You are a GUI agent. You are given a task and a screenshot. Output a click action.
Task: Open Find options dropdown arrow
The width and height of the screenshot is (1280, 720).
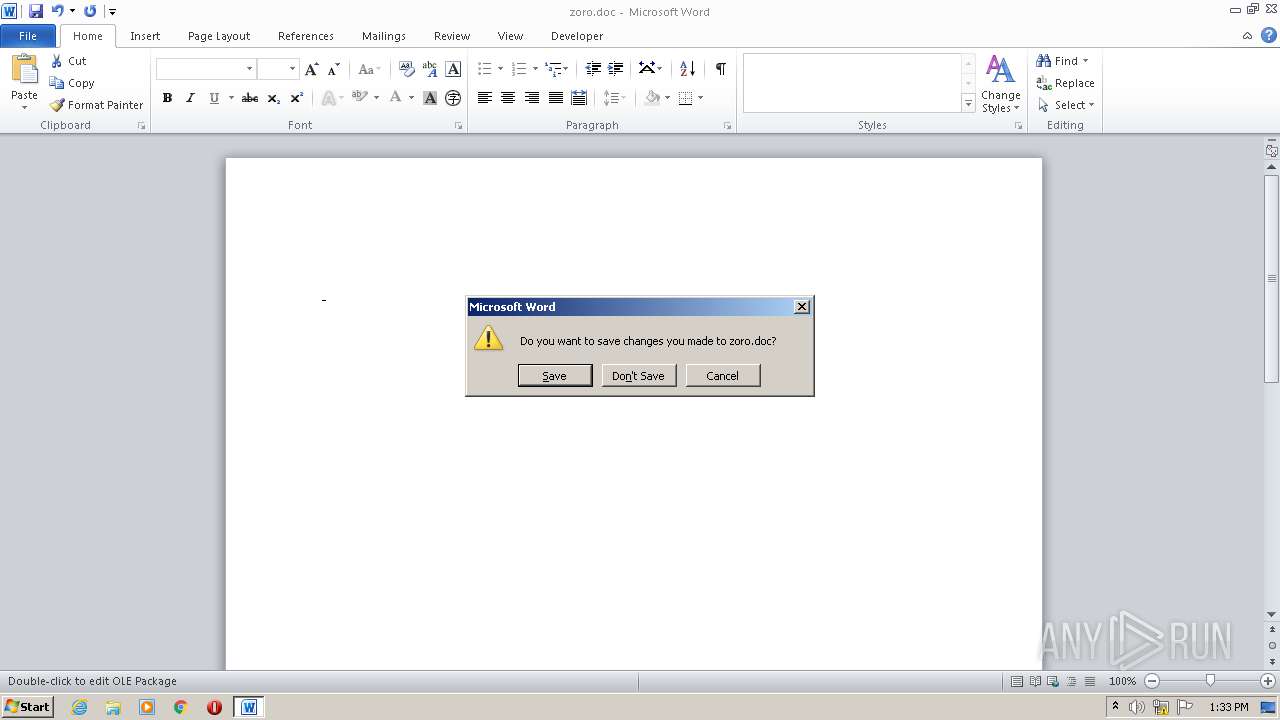coord(1085,61)
